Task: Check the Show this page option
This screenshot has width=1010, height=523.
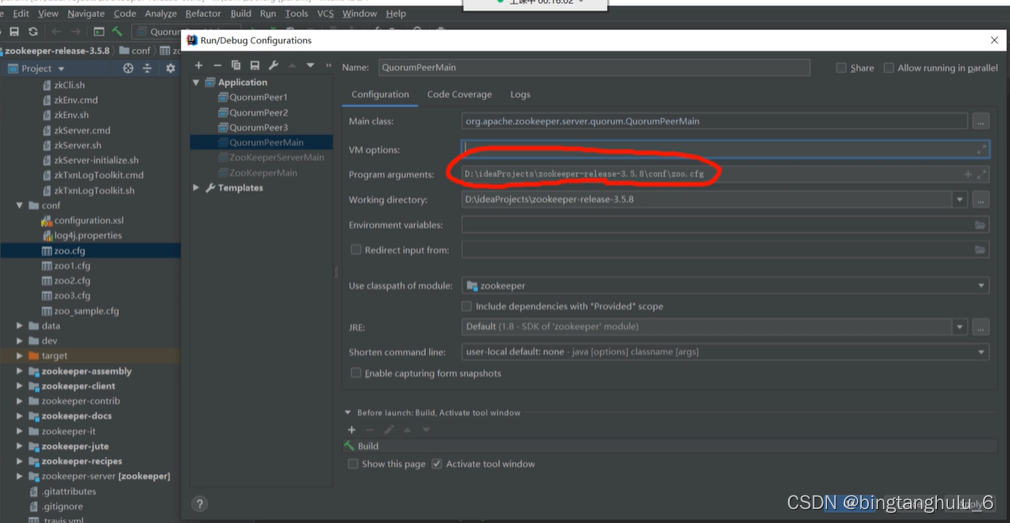Action: pyautogui.click(x=353, y=464)
